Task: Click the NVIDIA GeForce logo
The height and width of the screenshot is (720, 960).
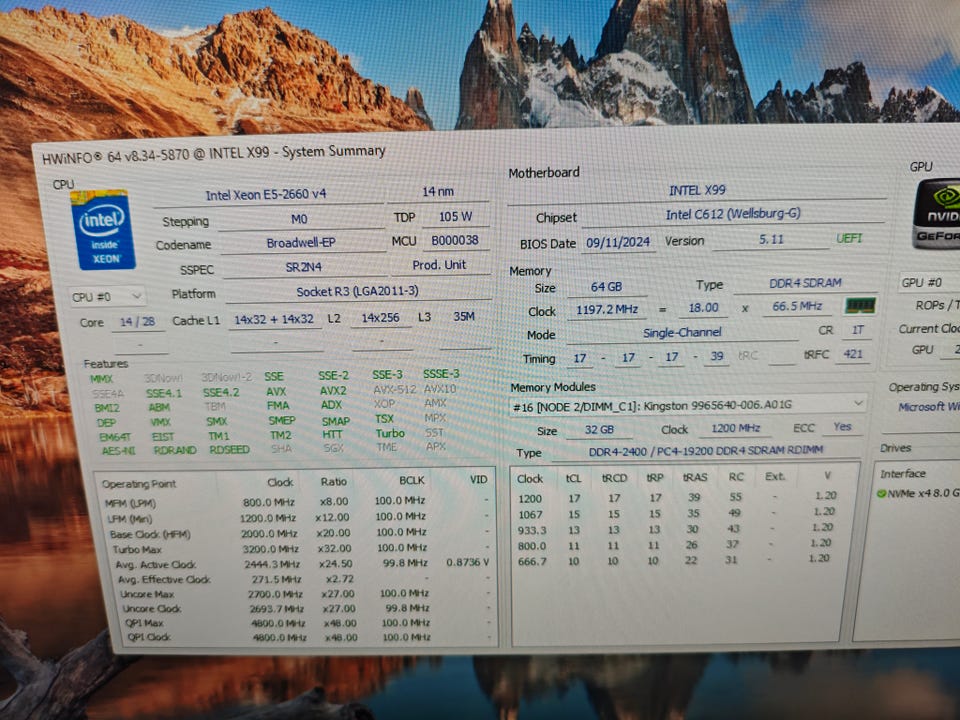Action: (x=937, y=214)
